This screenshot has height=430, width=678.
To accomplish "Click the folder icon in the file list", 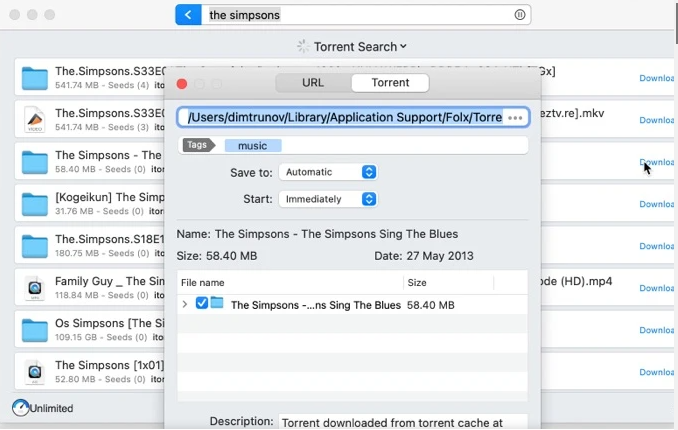I will click(x=217, y=303).
